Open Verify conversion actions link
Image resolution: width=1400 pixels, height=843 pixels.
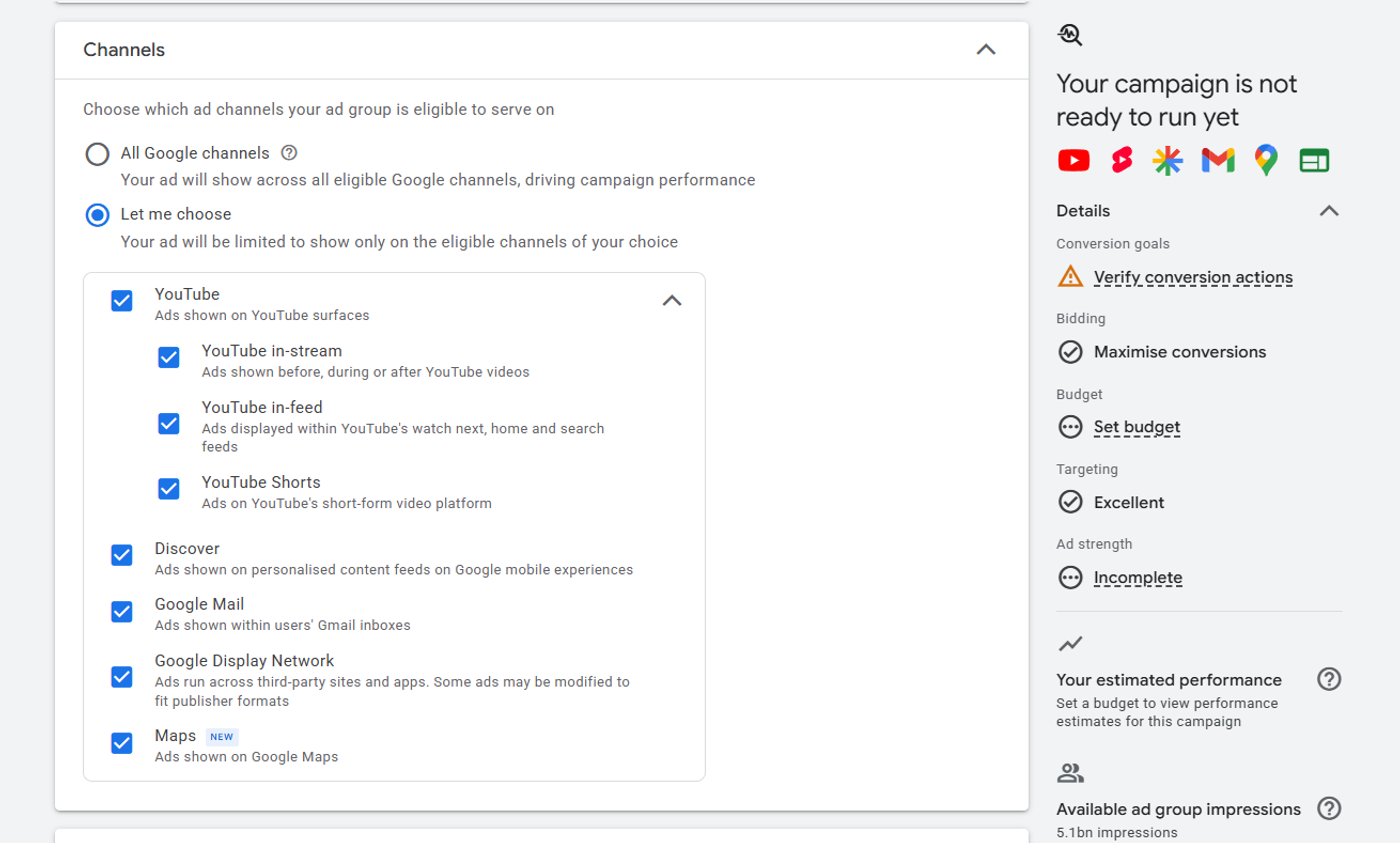tap(1193, 277)
